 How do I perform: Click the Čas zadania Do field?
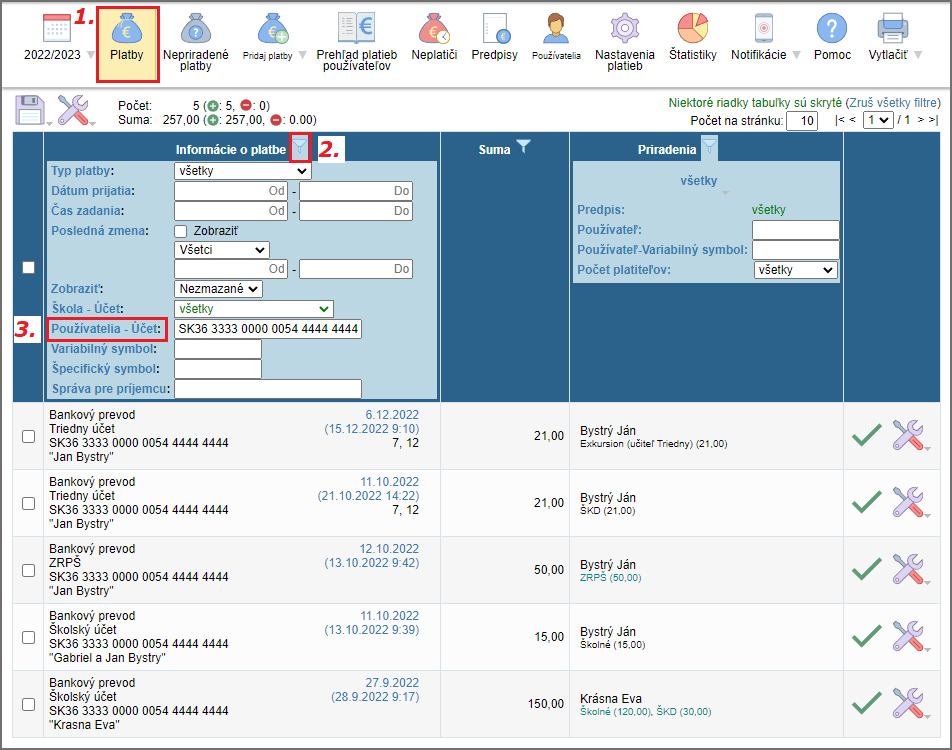click(x=356, y=211)
